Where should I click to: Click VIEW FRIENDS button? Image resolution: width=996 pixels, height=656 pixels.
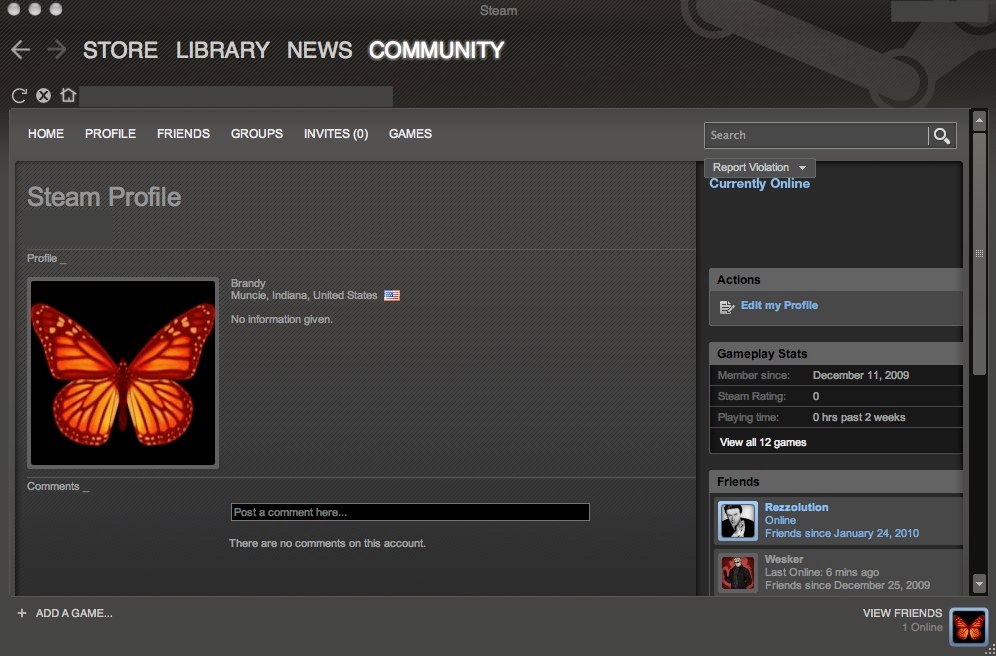coord(903,613)
